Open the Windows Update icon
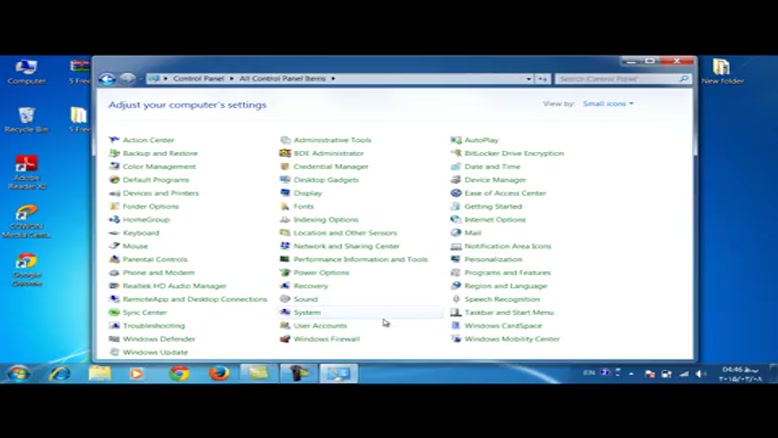Image resolution: width=778 pixels, height=438 pixels. coord(114,352)
